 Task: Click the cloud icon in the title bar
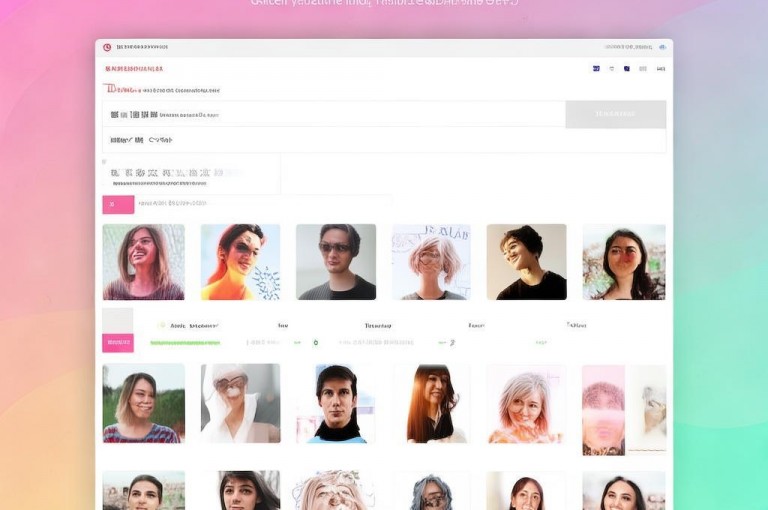(x=662, y=47)
